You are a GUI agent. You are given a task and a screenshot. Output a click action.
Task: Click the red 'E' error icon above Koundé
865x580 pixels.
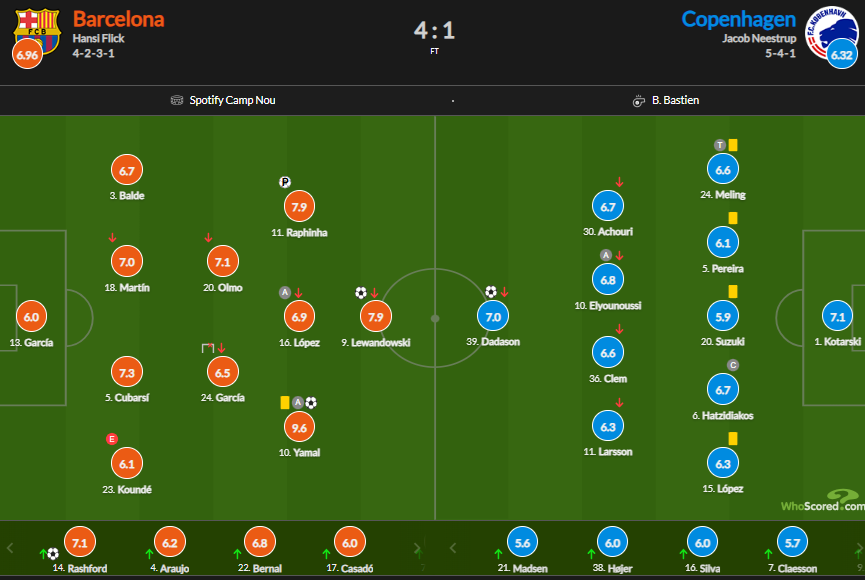[113, 438]
